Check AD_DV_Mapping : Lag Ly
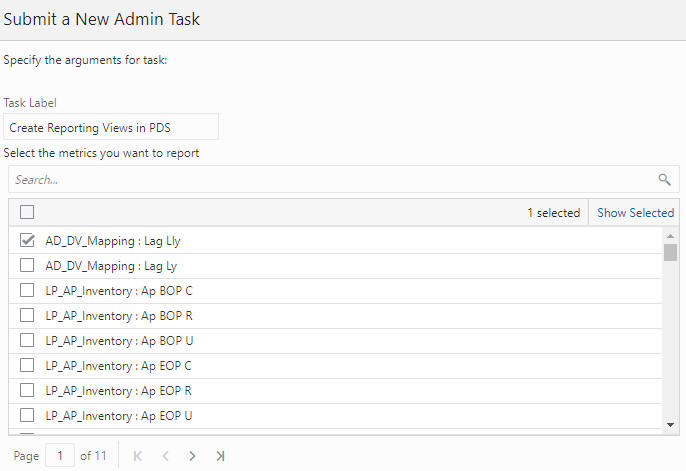 pos(27,265)
